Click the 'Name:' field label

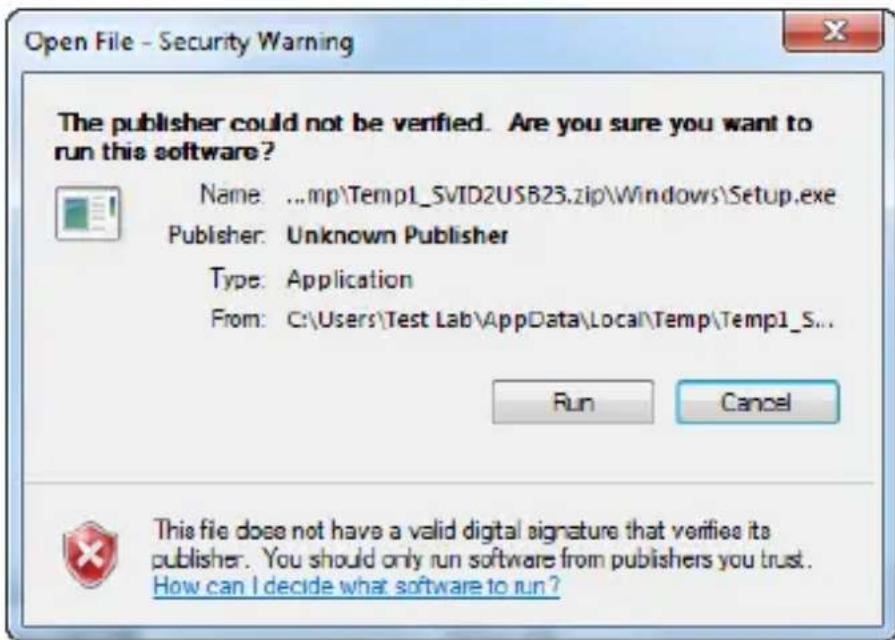click(231, 195)
